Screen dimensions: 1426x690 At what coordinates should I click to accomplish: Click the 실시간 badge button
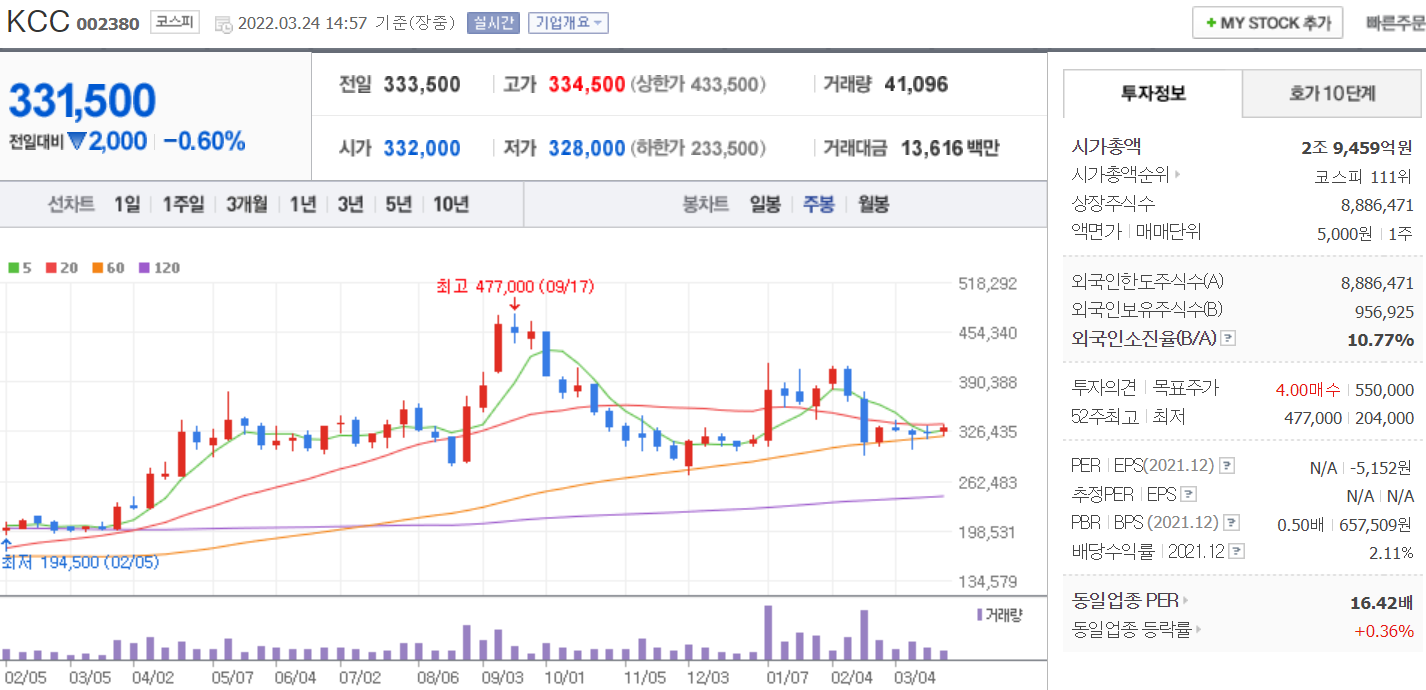(x=493, y=23)
